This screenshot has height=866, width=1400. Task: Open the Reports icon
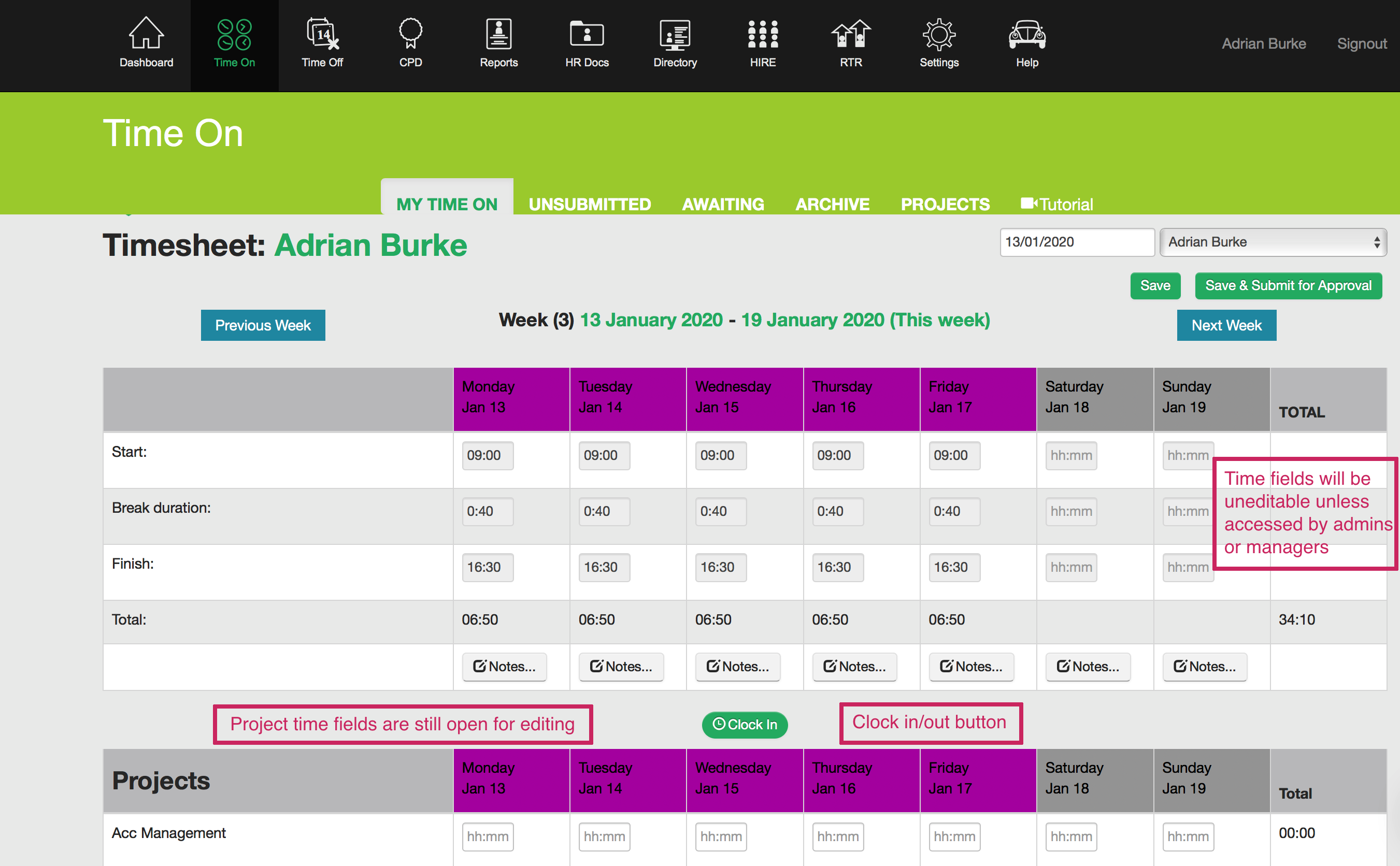[498, 34]
